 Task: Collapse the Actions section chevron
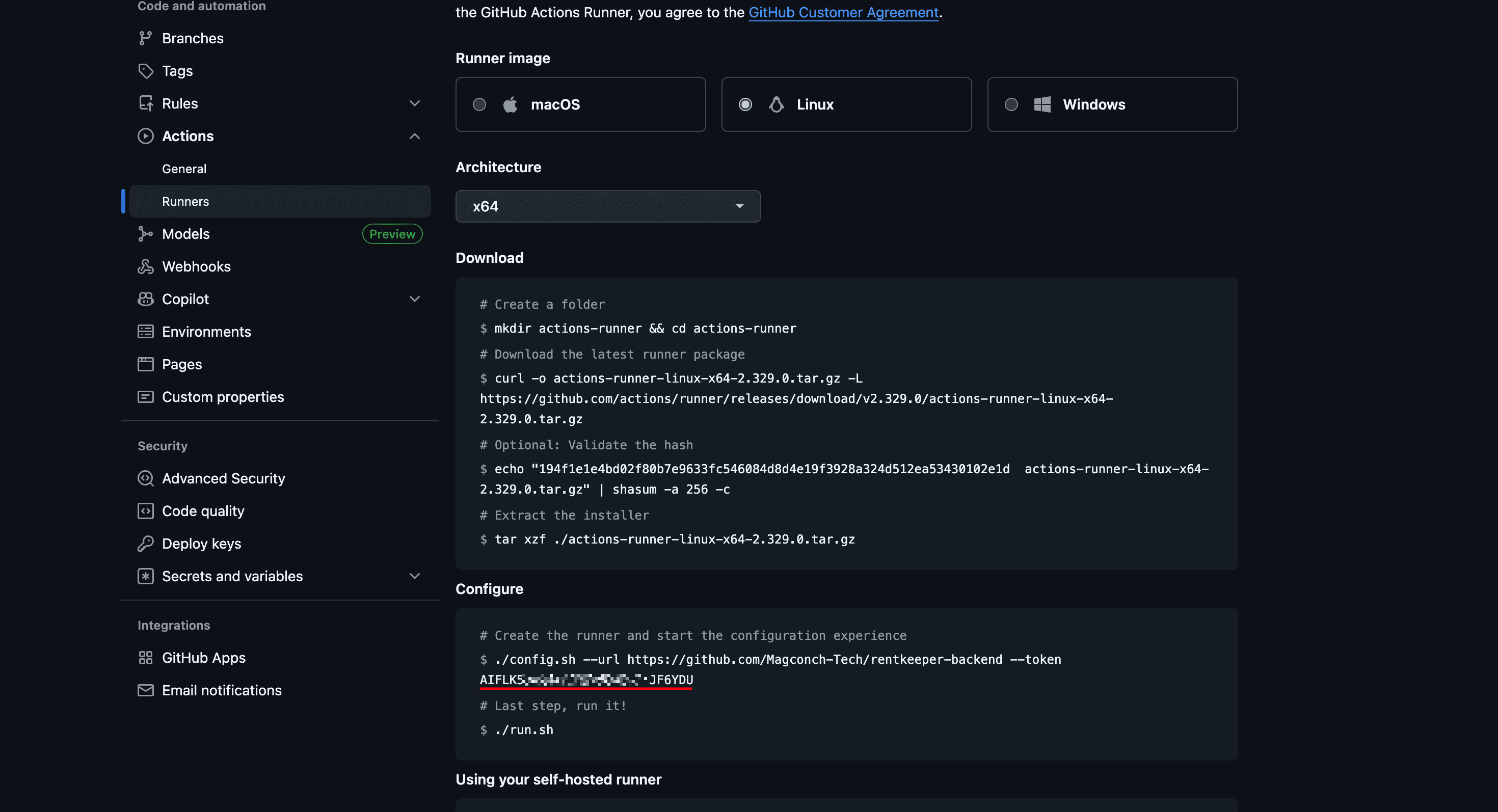(x=415, y=136)
